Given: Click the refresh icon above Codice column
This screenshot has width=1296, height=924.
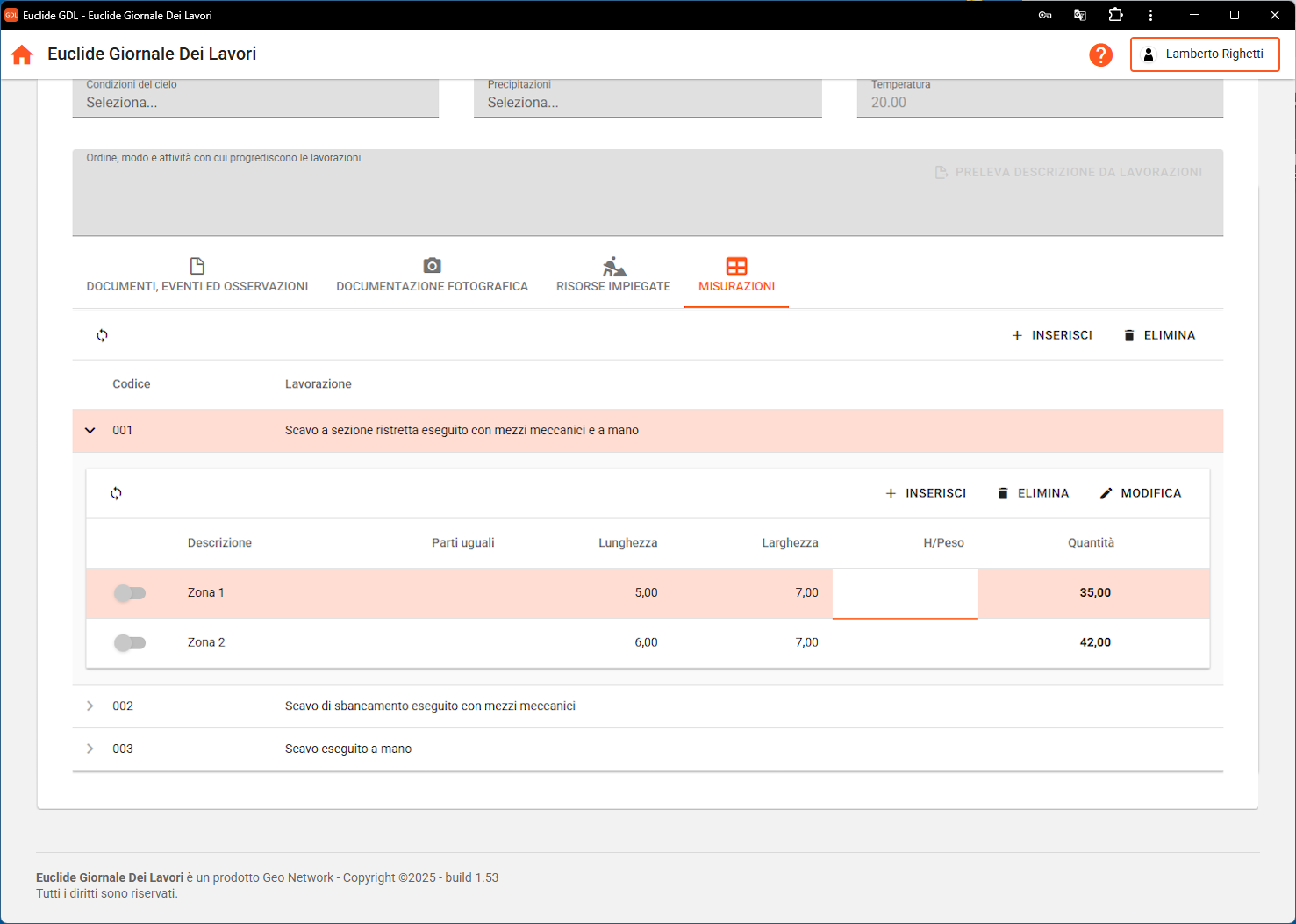Looking at the screenshot, I should (103, 335).
